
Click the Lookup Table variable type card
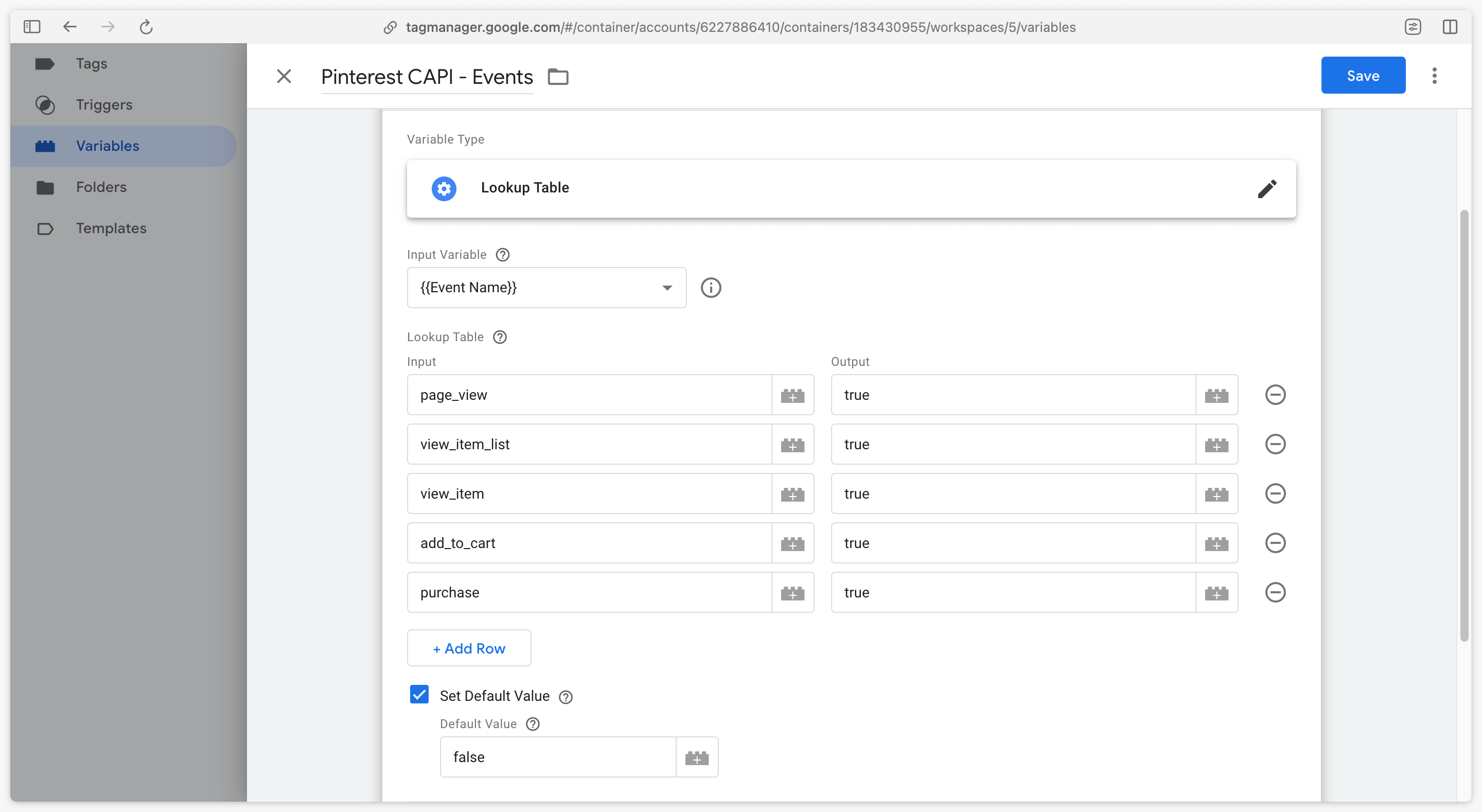pos(851,188)
